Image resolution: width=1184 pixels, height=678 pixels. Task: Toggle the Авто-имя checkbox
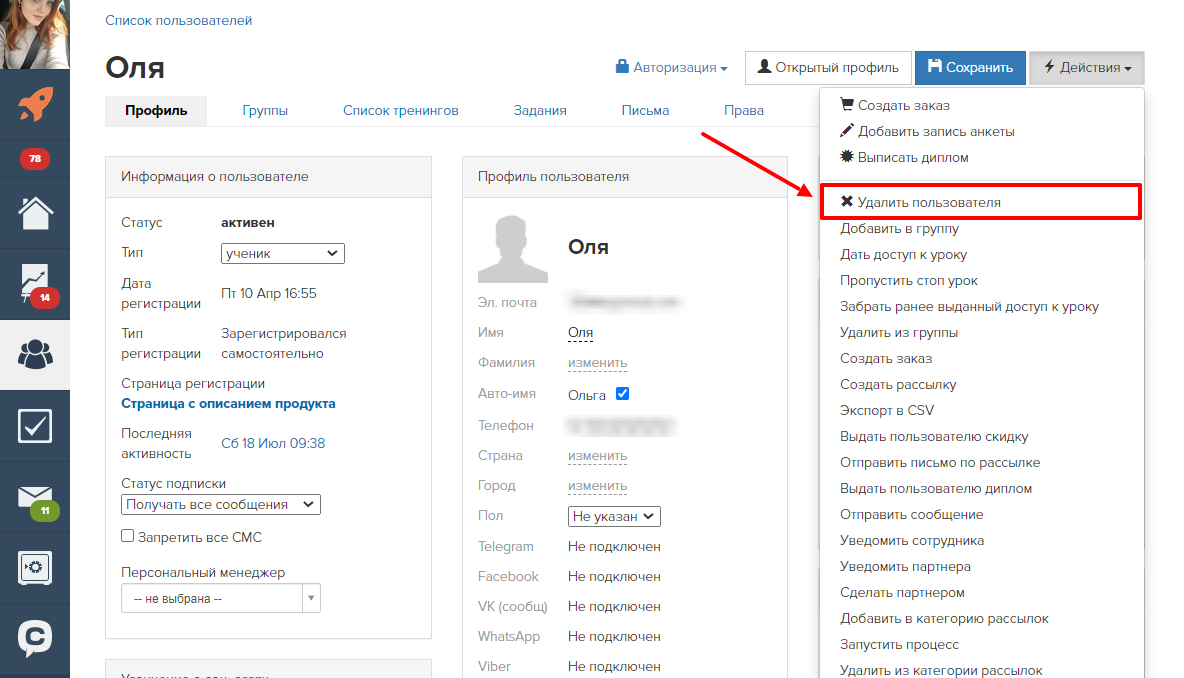622,393
